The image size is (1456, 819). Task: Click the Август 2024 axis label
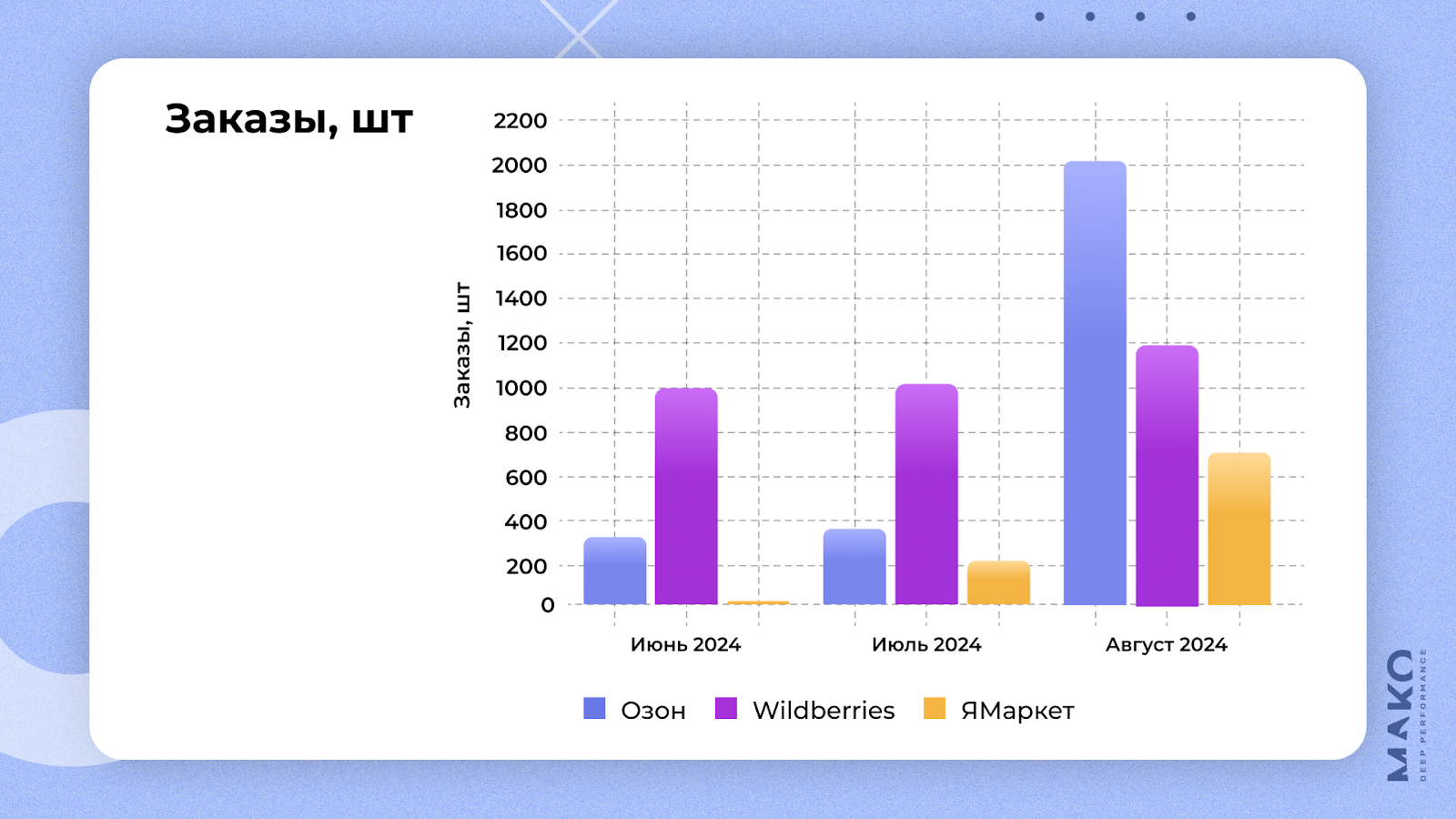pyautogui.click(x=1167, y=644)
